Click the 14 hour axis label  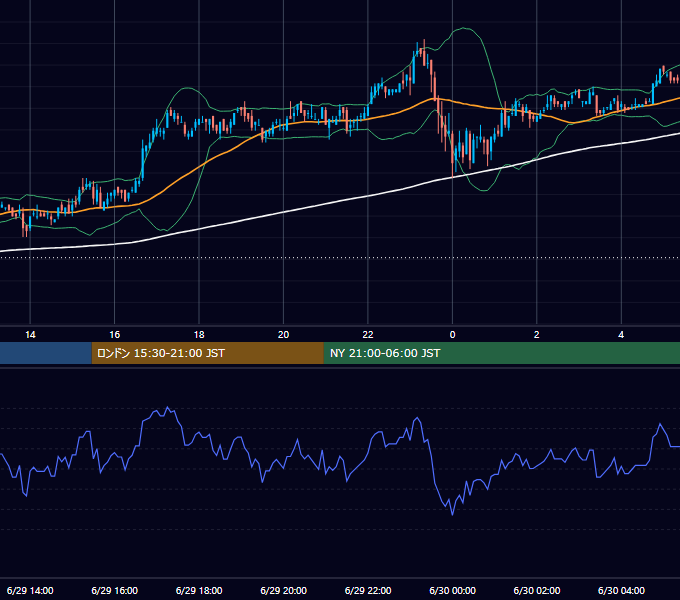[30, 335]
